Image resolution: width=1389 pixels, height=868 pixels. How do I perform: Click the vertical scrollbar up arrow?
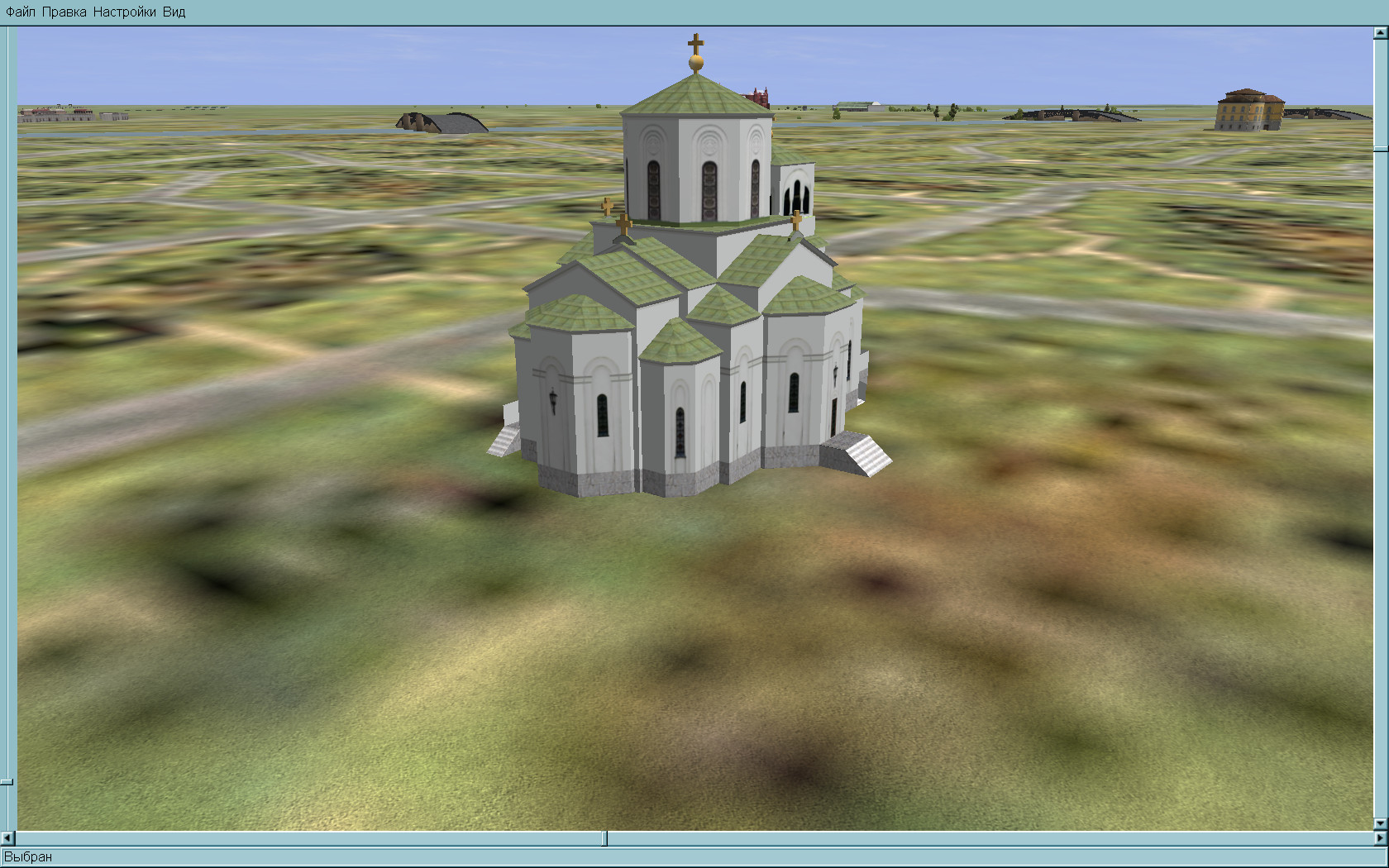pos(1381,33)
